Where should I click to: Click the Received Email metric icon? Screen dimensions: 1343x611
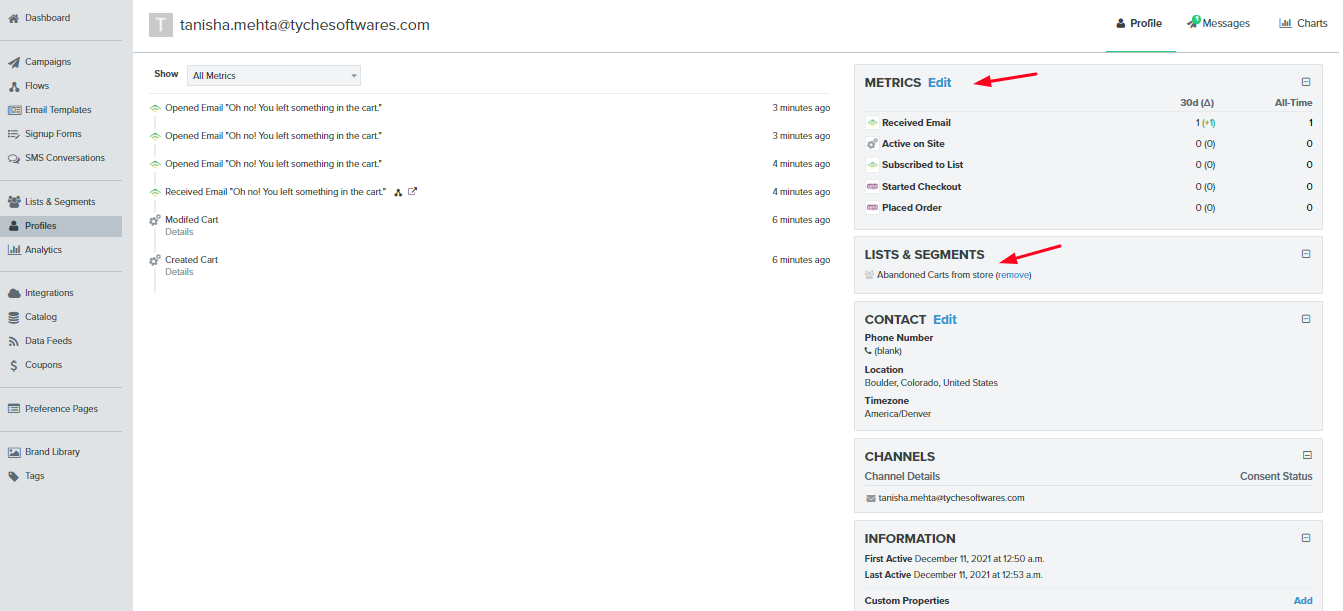872,123
